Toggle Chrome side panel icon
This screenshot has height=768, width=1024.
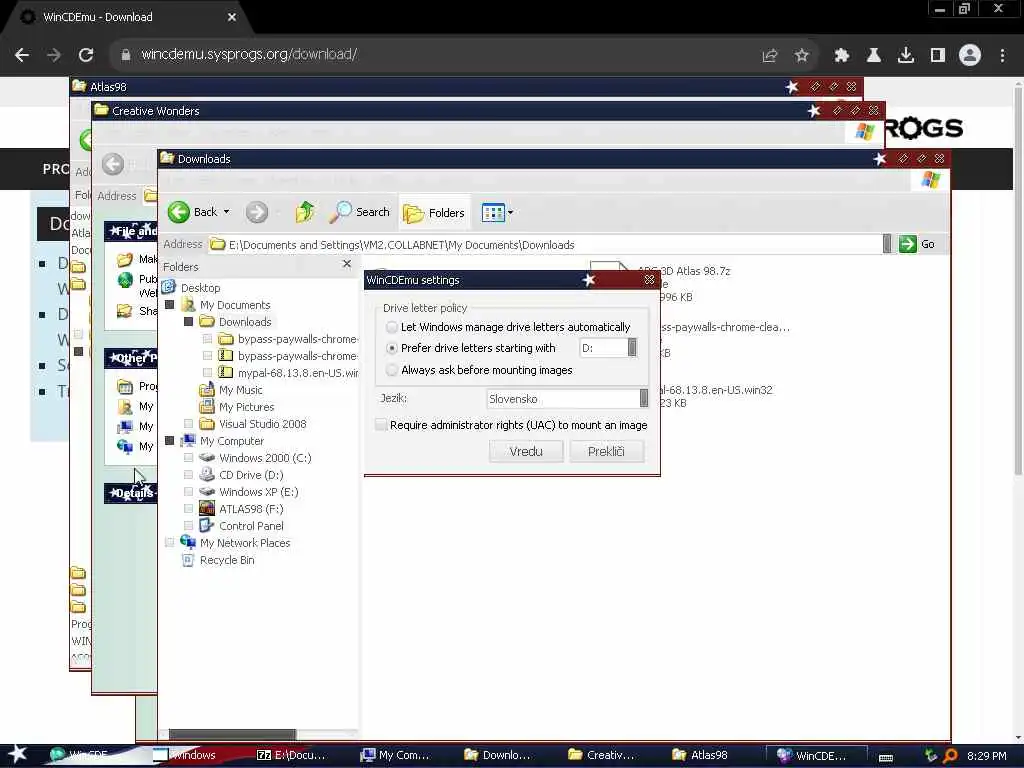[938, 56]
